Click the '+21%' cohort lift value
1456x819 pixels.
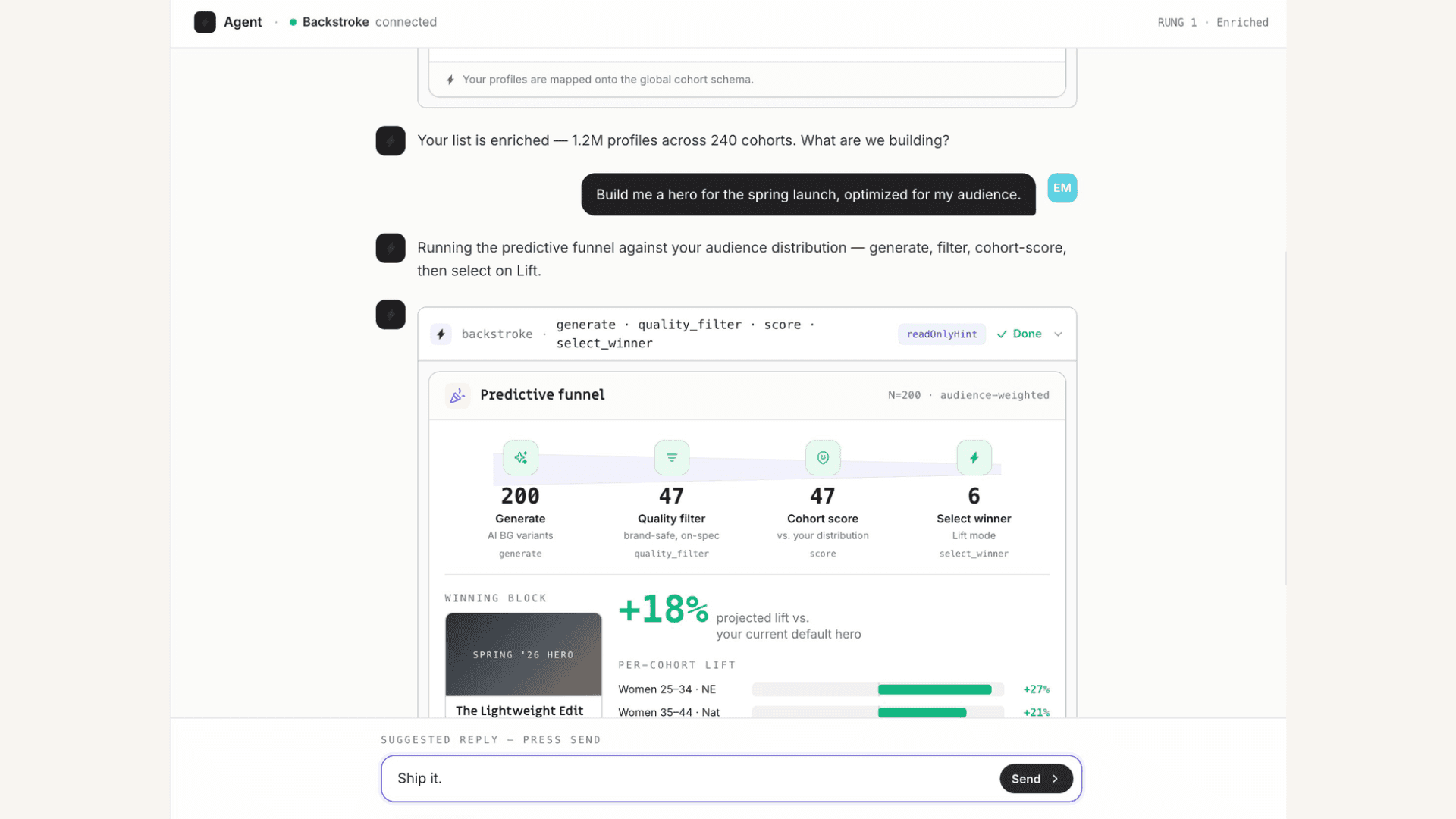tap(1036, 713)
